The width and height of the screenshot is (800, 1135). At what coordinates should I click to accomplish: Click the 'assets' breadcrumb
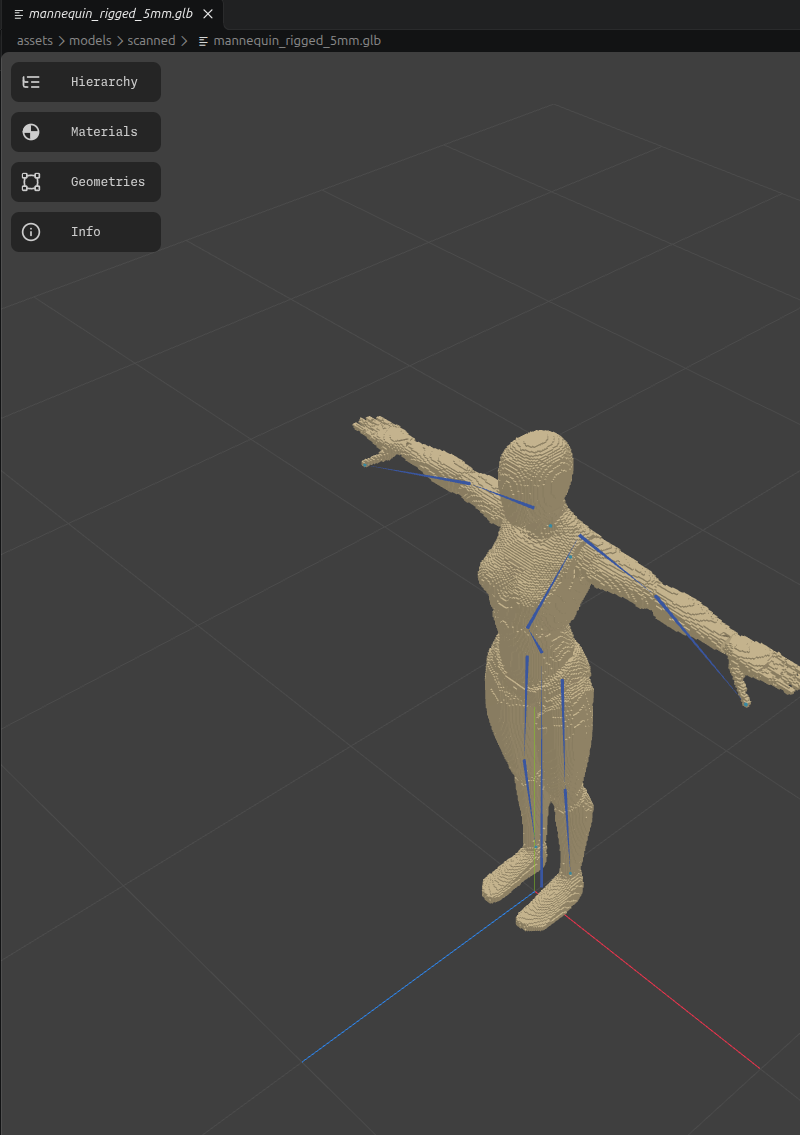[35, 41]
